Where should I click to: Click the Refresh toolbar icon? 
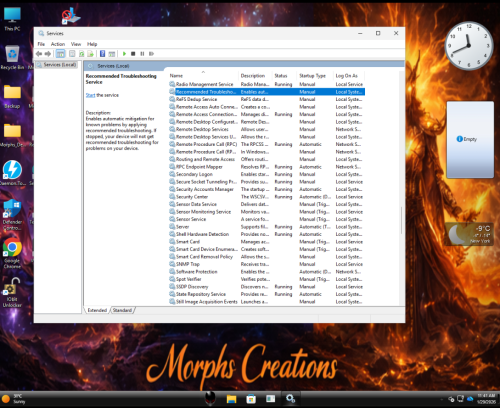click(81, 54)
